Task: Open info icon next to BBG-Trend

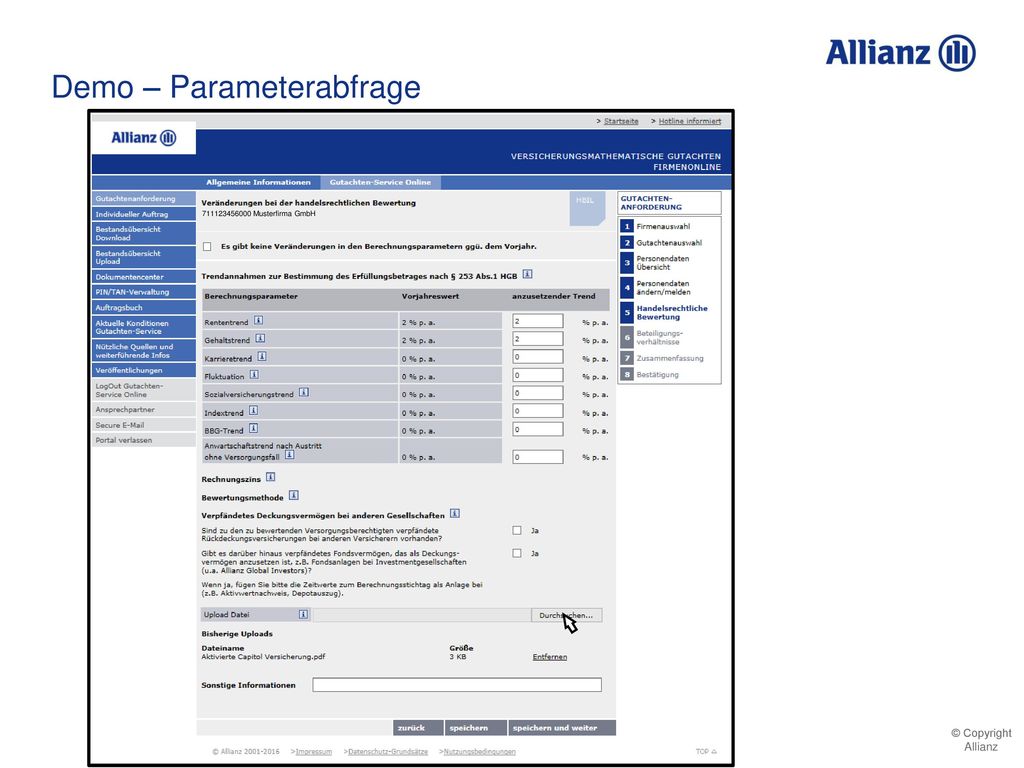Action: 253,428
